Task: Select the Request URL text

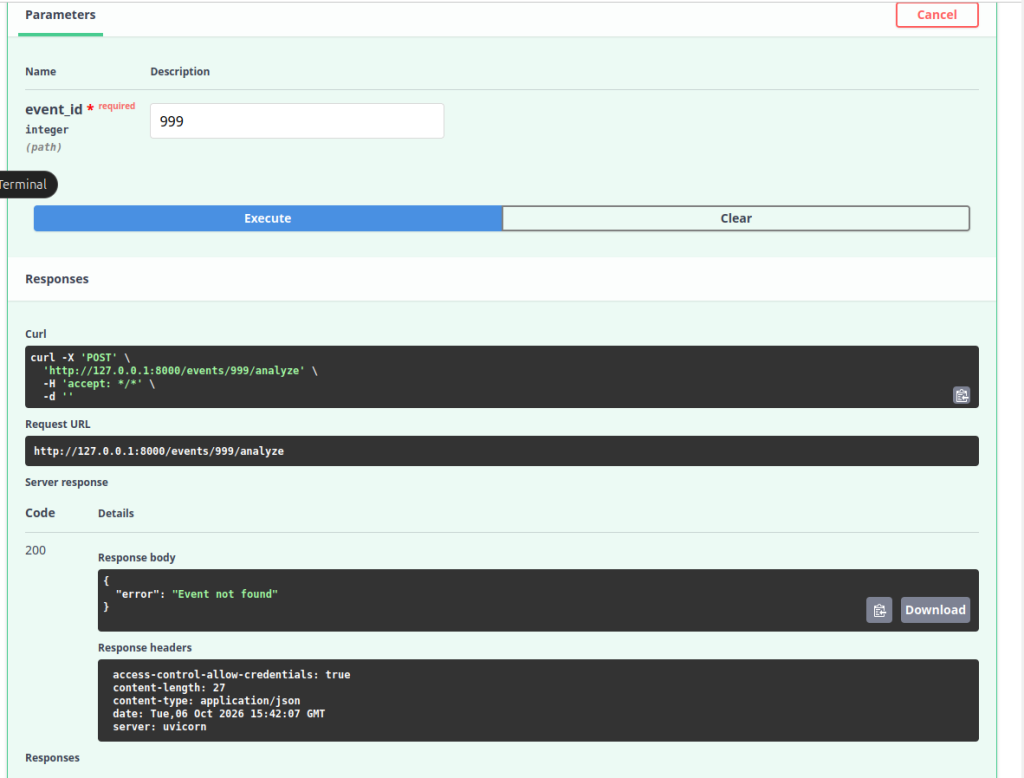Action: [159, 451]
